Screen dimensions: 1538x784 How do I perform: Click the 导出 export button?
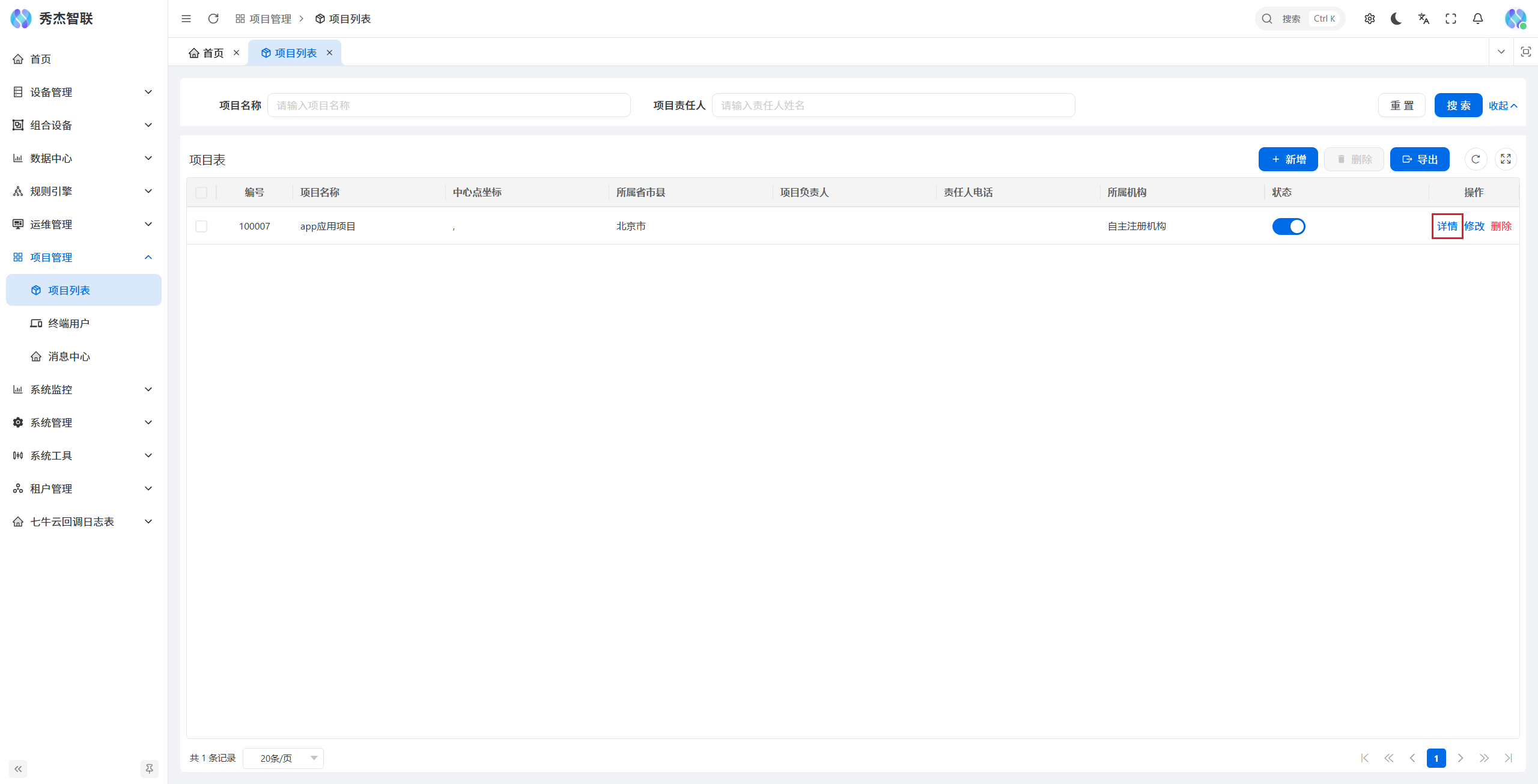1419,159
